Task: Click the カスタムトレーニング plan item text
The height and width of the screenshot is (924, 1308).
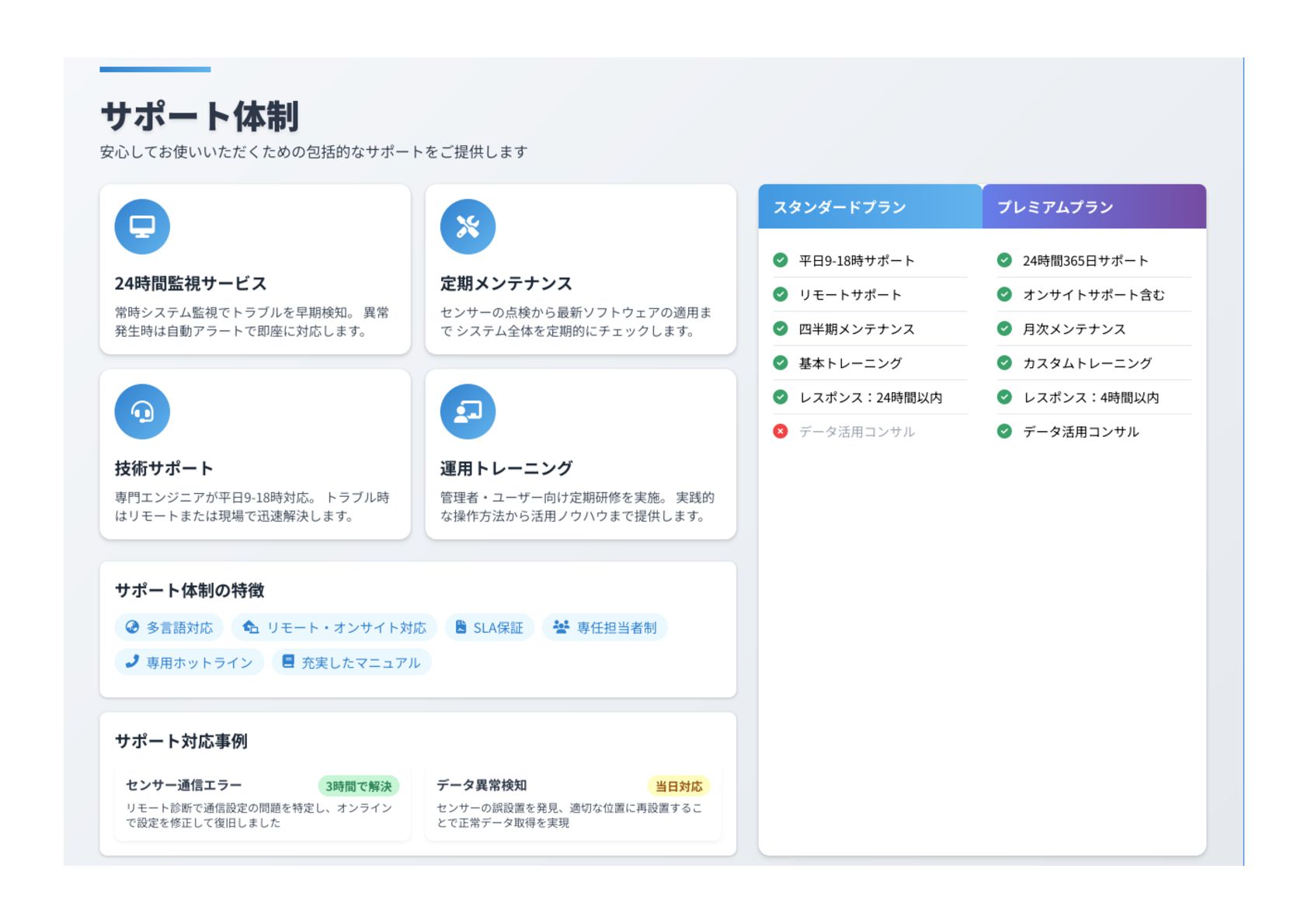Action: (x=1087, y=363)
